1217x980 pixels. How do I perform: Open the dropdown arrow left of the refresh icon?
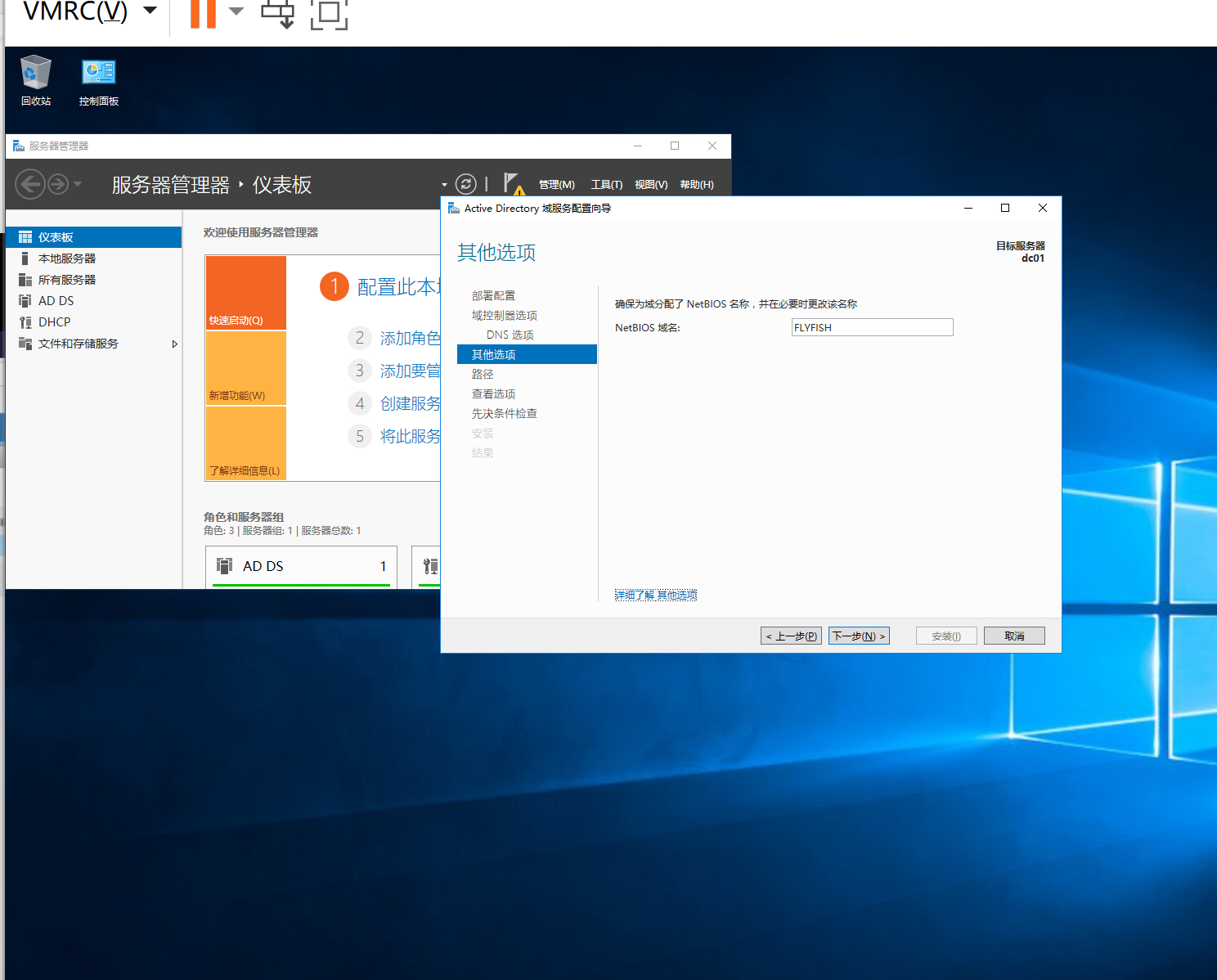(x=444, y=185)
